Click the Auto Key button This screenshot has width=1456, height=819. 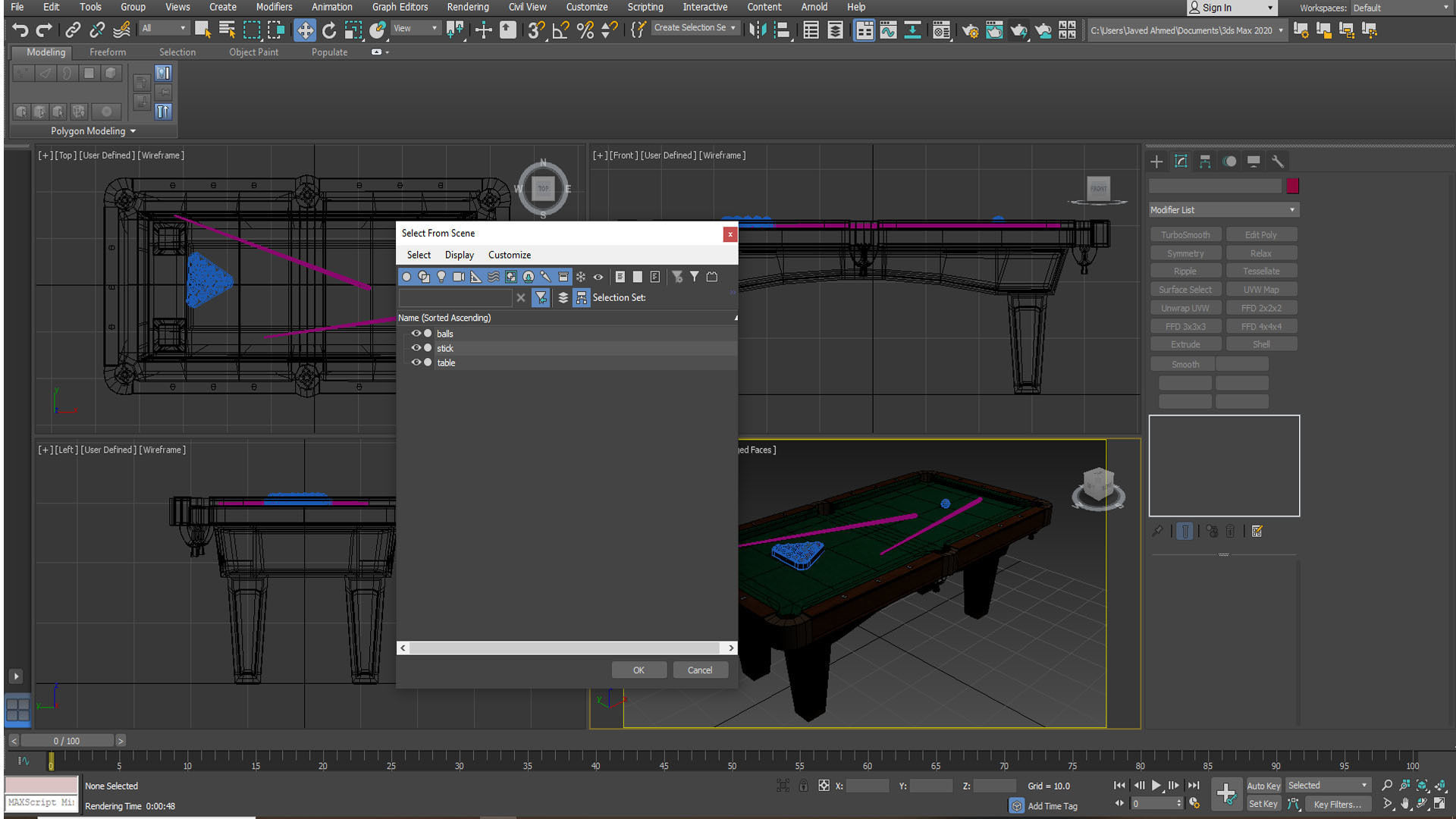click(x=1263, y=786)
